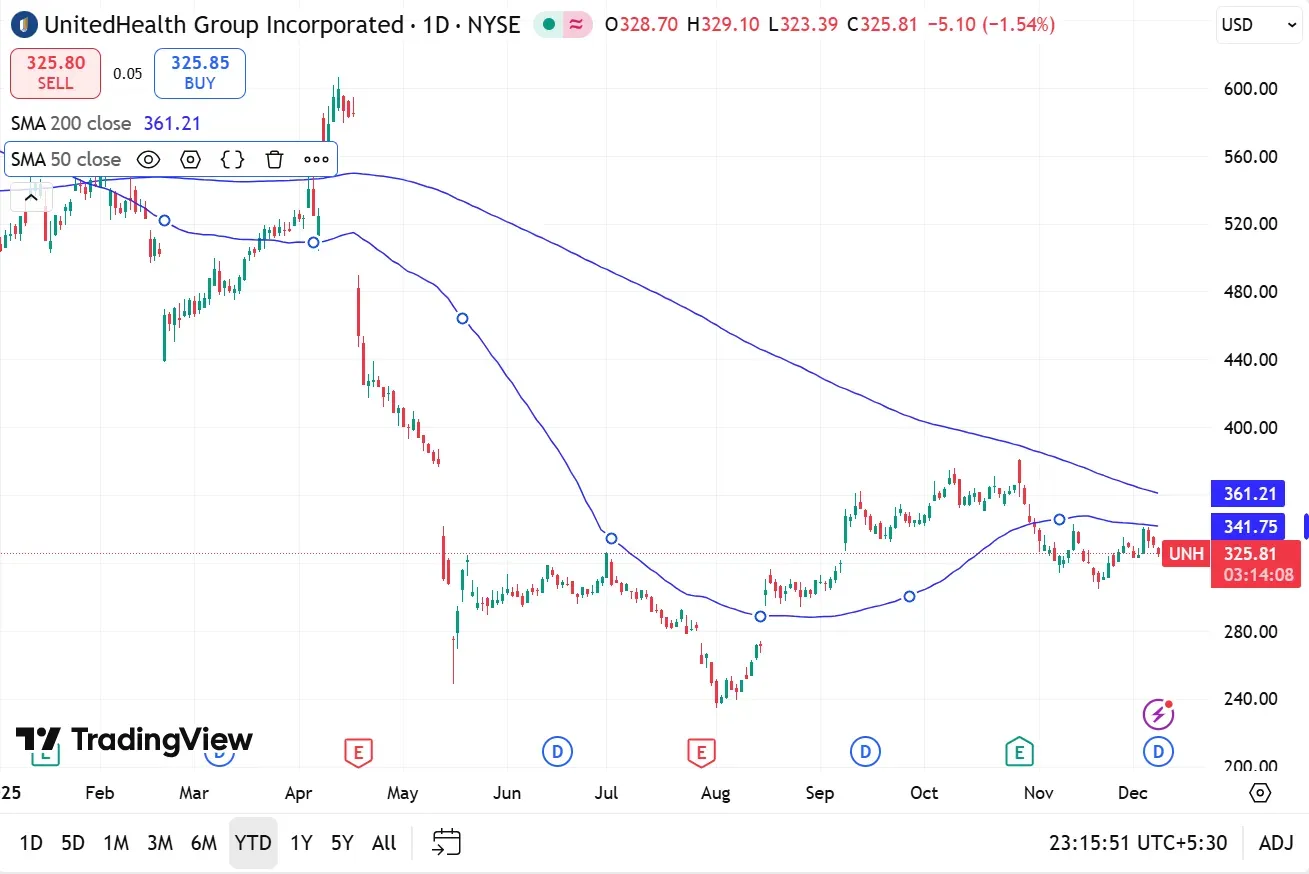This screenshot has width=1309, height=874.
Task: Toggle ADJ adjusted data setting
Action: pyautogui.click(x=1276, y=843)
